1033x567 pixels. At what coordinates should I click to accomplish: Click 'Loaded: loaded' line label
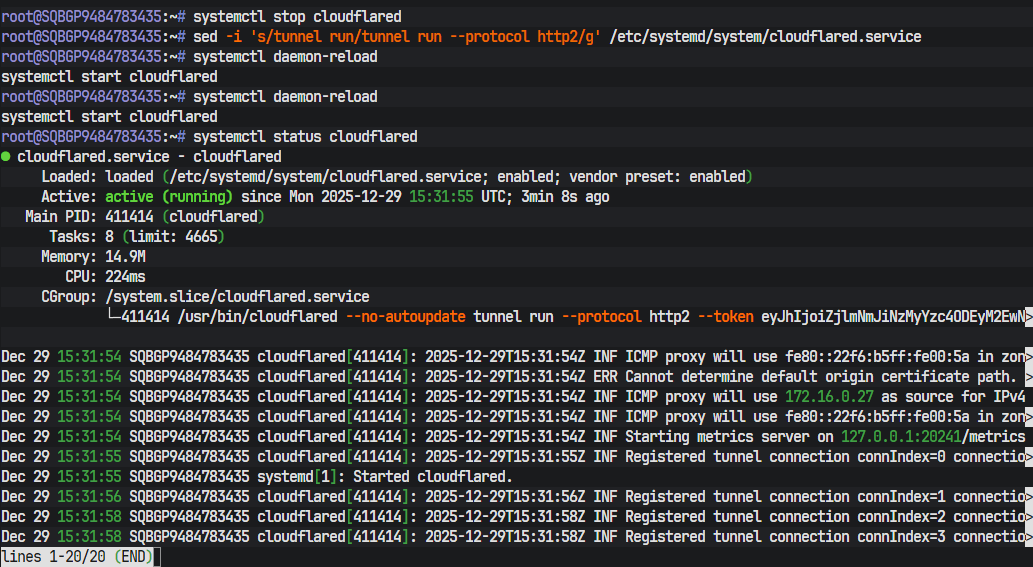click(x=98, y=176)
